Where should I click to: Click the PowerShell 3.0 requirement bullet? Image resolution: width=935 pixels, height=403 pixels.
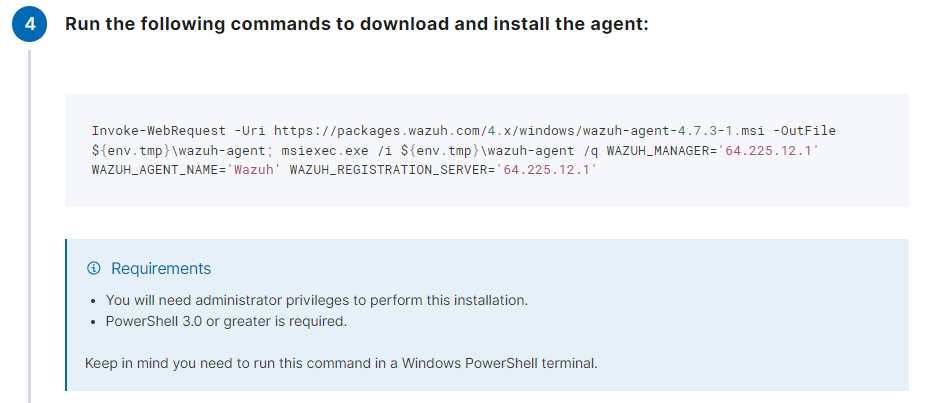(226, 321)
